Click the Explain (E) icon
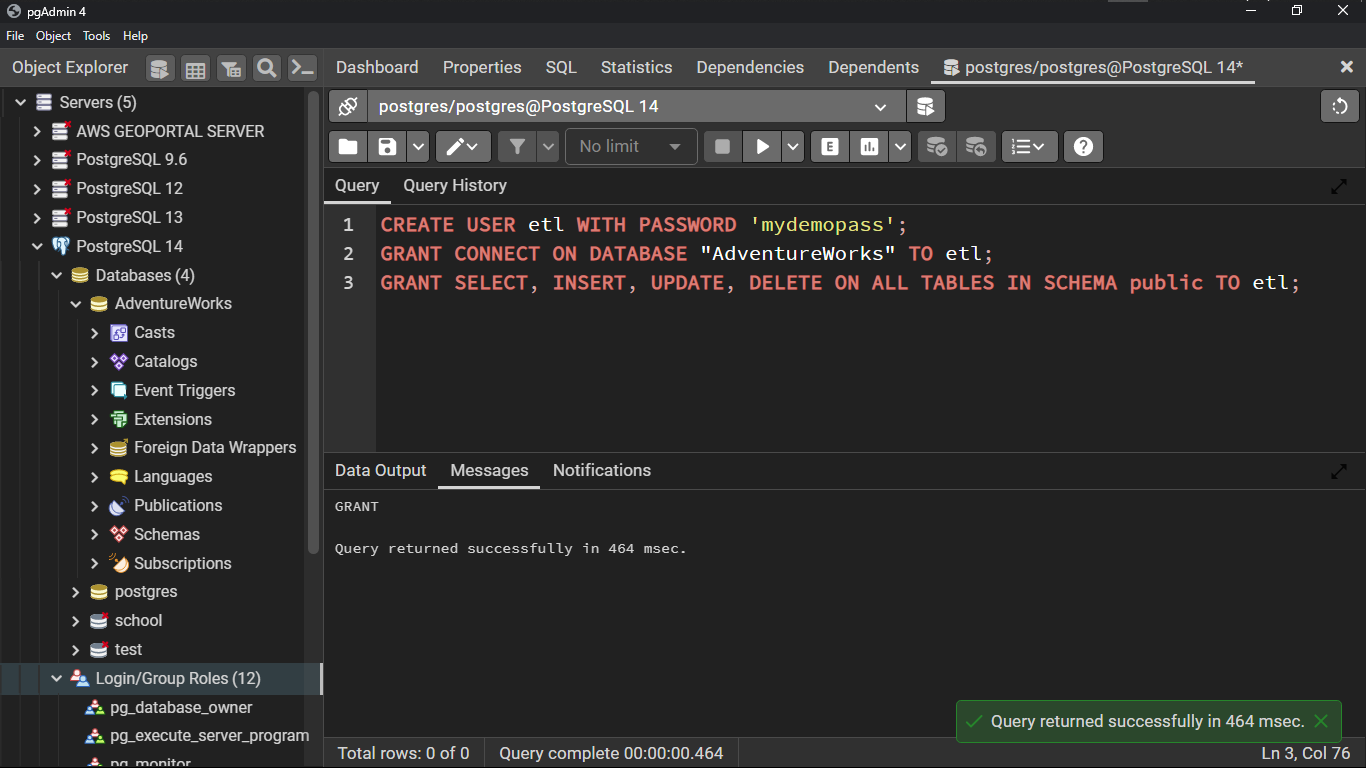Screen dimensions: 1366x768 [829, 147]
